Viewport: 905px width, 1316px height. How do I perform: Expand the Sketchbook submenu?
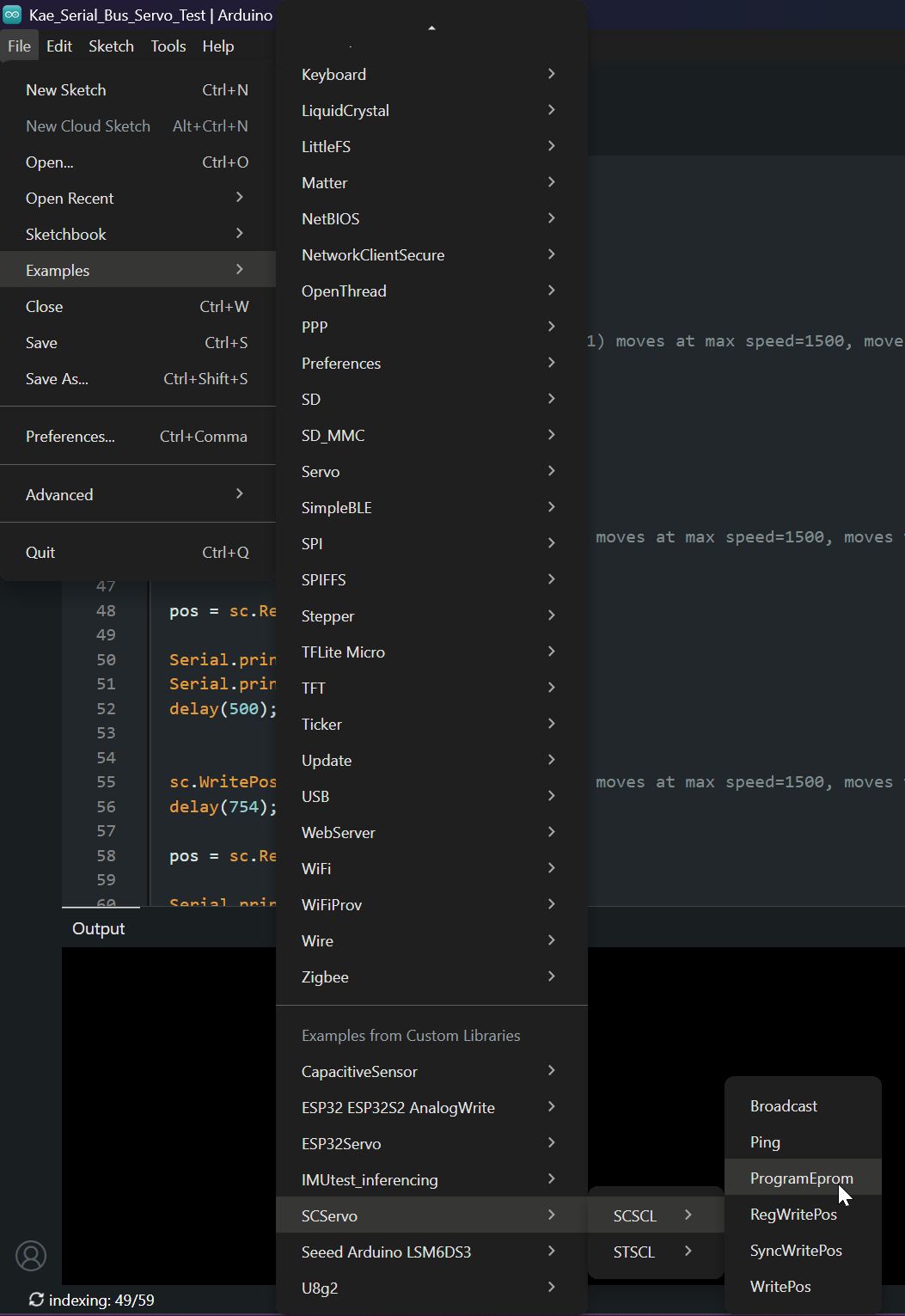[138, 235]
